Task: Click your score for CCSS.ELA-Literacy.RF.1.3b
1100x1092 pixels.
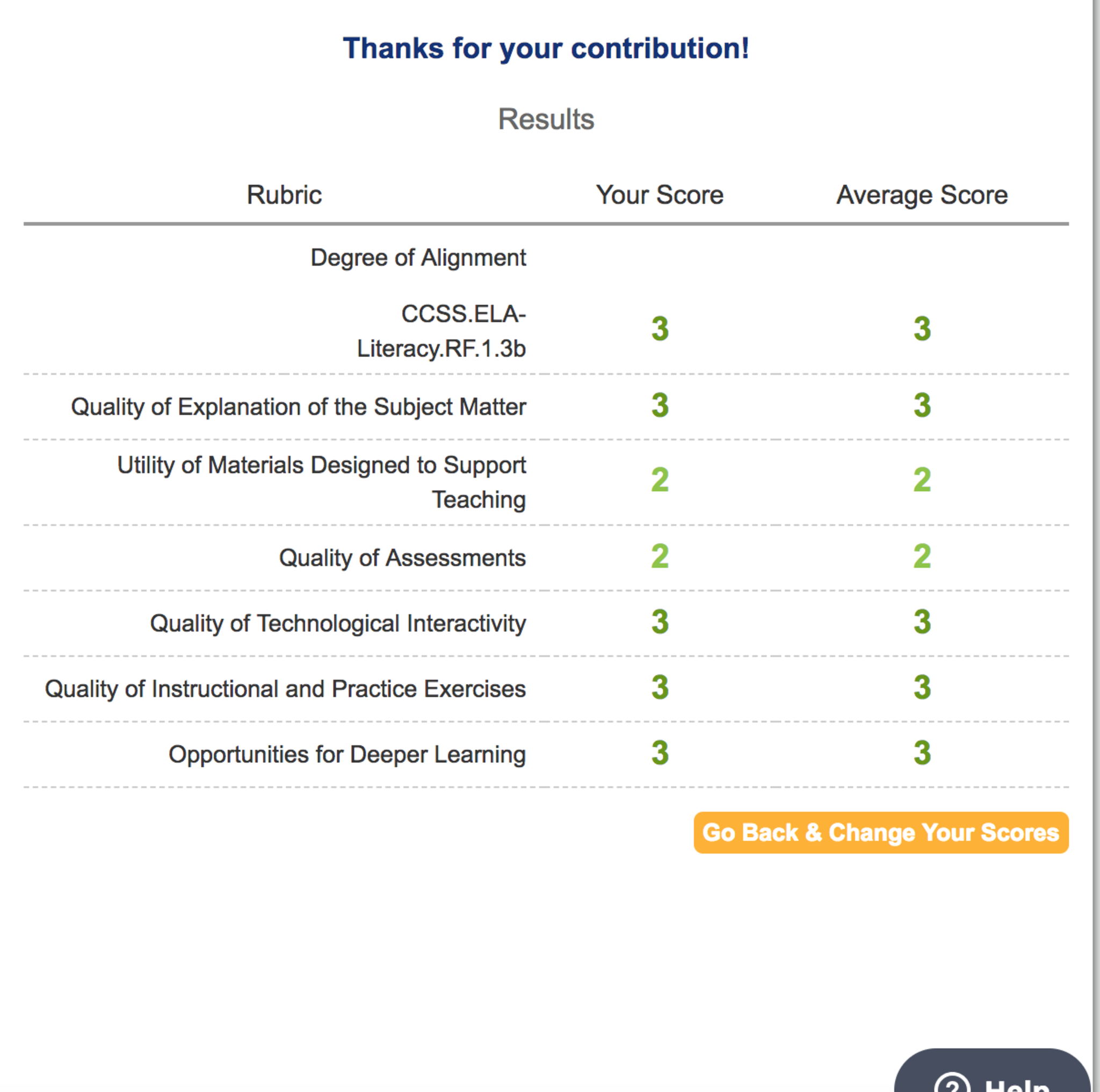Action: (660, 329)
